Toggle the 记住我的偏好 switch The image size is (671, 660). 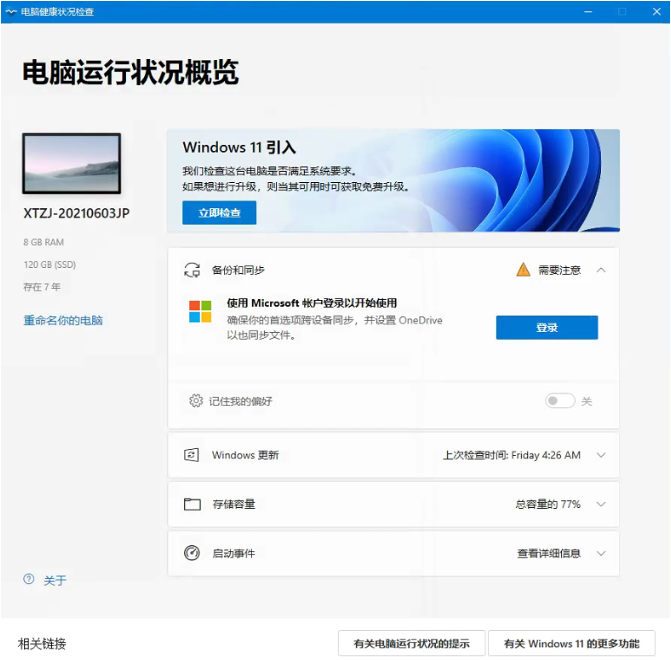[x=560, y=401]
